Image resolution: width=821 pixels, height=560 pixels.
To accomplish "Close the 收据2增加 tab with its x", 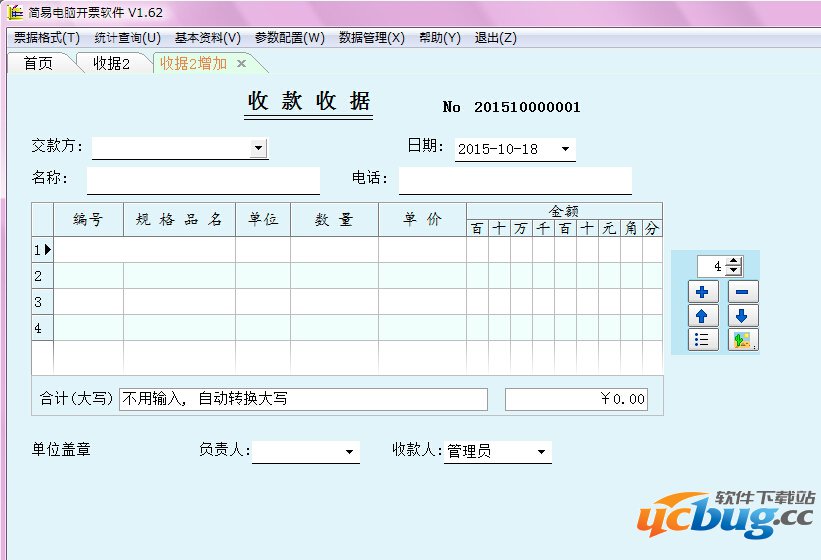I will pos(241,64).
